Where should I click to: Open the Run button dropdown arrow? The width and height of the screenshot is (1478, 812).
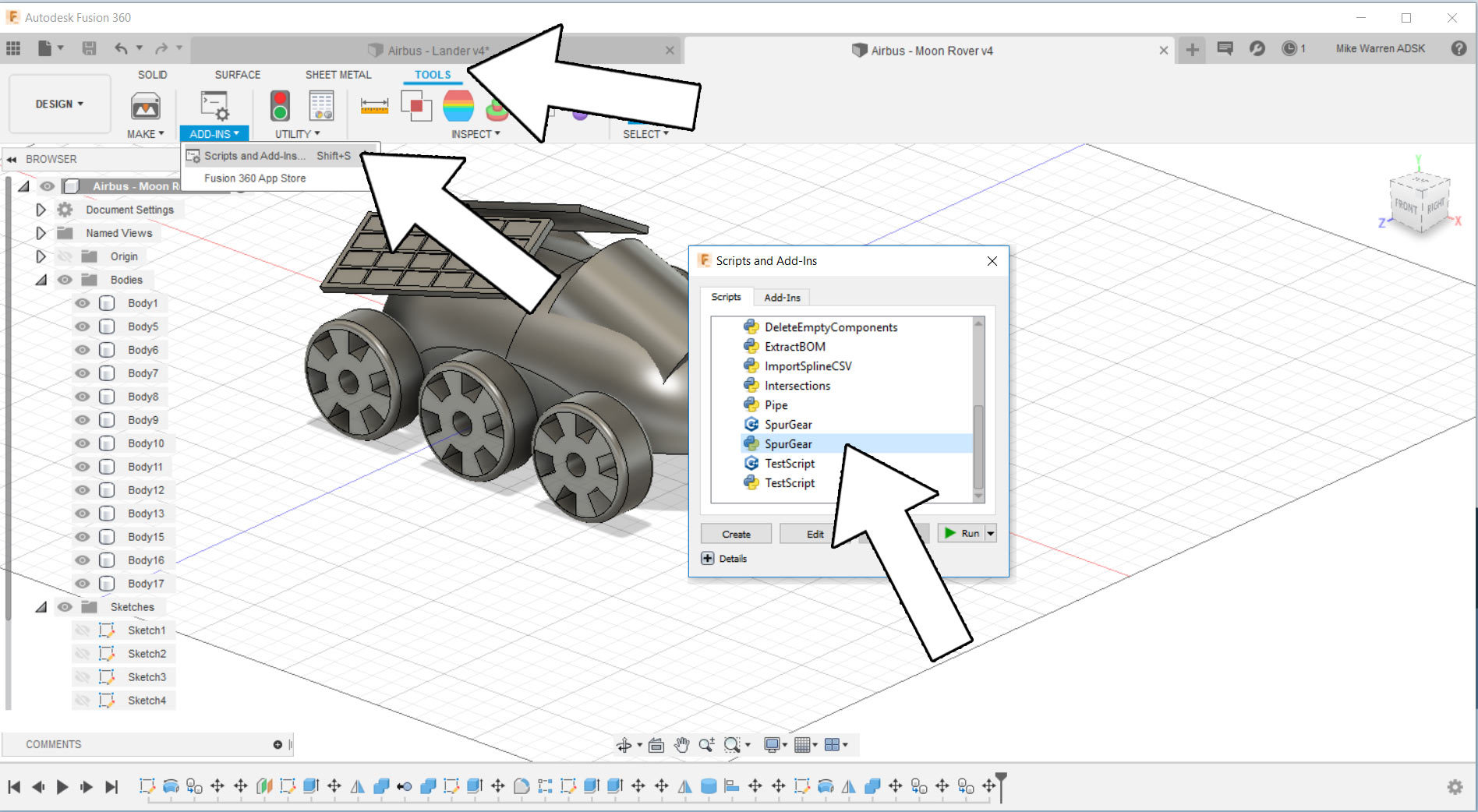coord(991,534)
